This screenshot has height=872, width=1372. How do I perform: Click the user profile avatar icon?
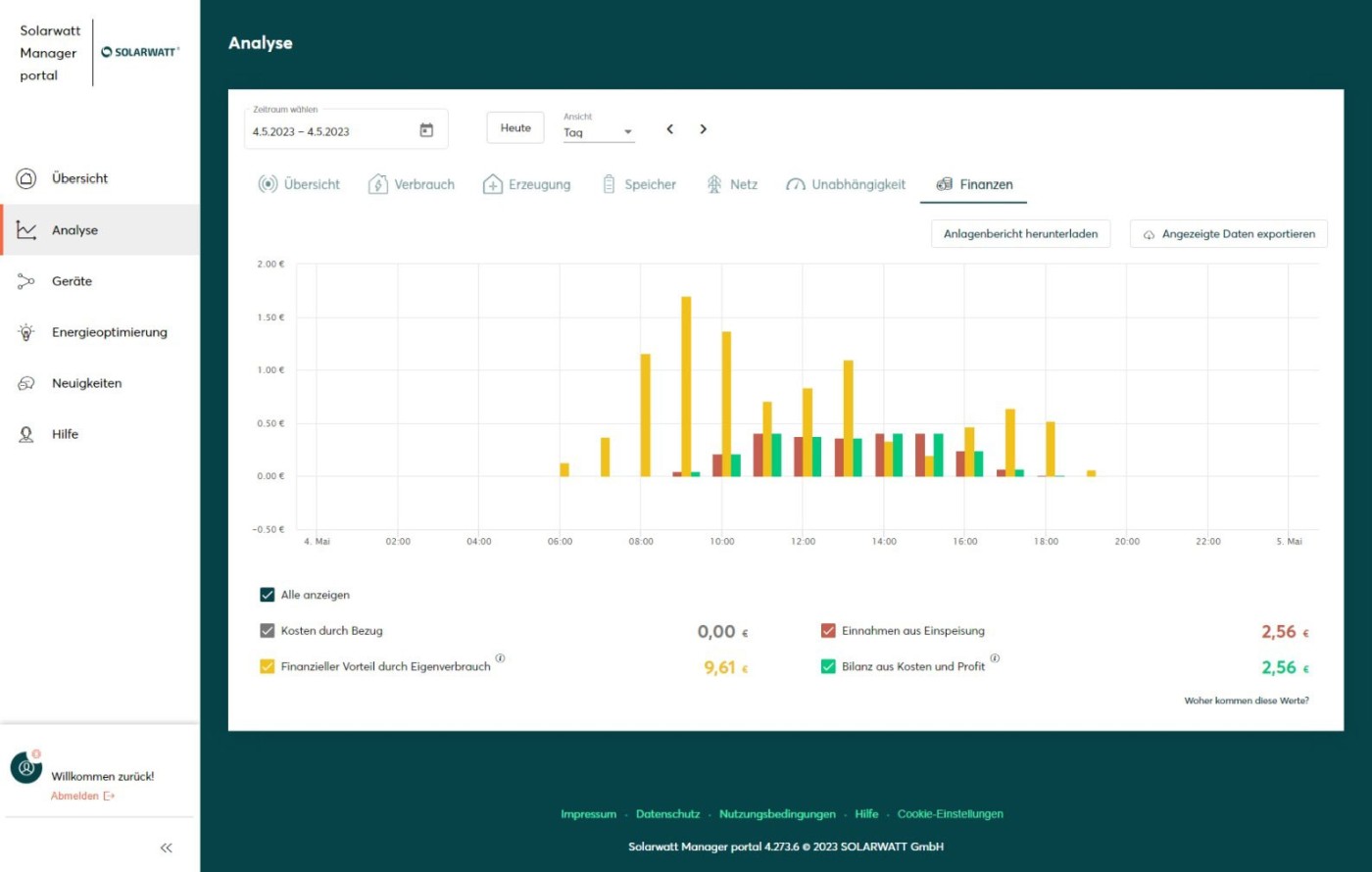click(x=25, y=767)
